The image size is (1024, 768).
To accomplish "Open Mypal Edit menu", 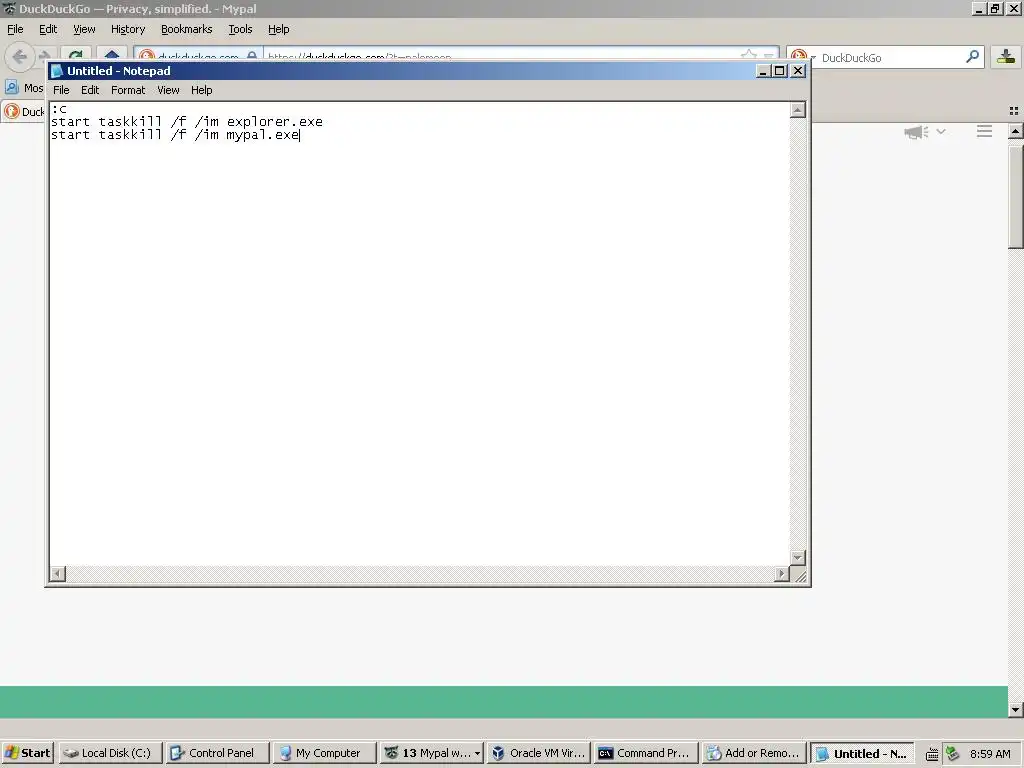I will [48, 29].
